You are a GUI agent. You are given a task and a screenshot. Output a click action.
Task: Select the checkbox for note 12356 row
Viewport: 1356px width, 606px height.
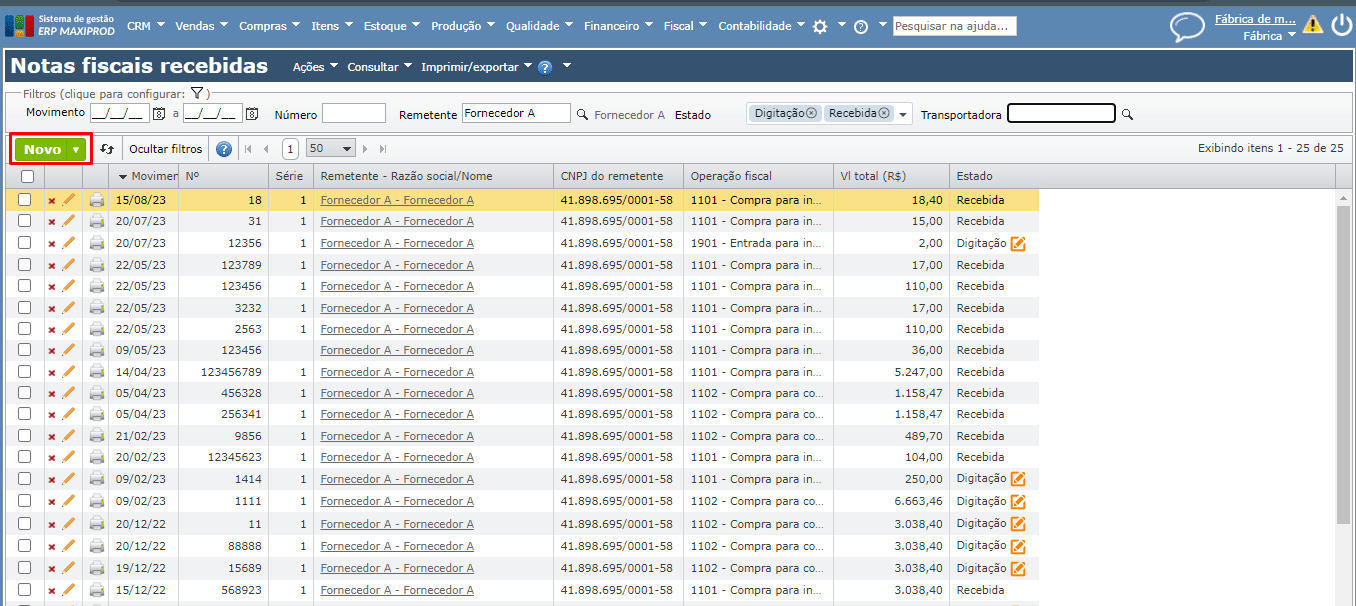25,243
